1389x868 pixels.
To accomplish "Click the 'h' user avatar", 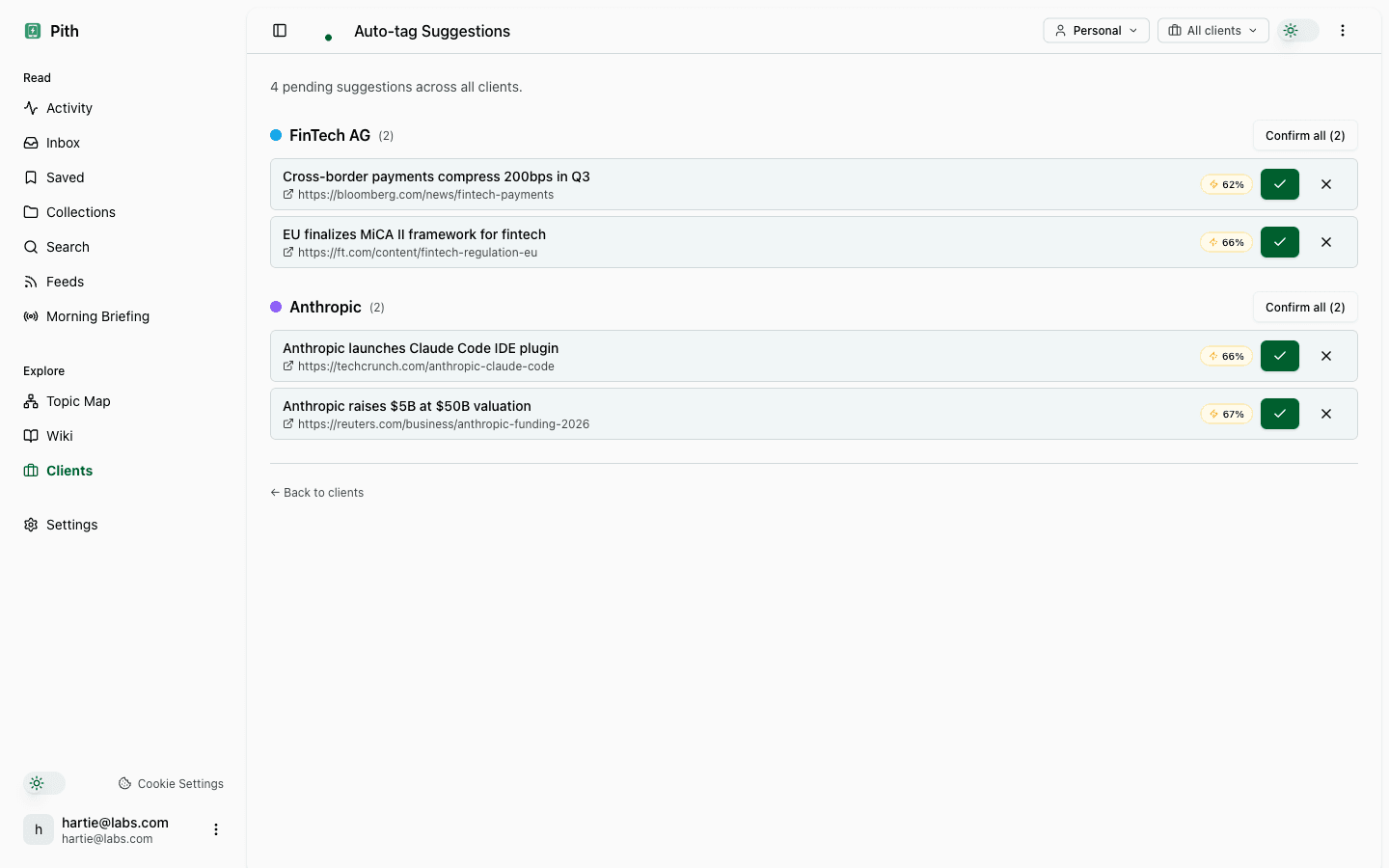I will coord(39,829).
